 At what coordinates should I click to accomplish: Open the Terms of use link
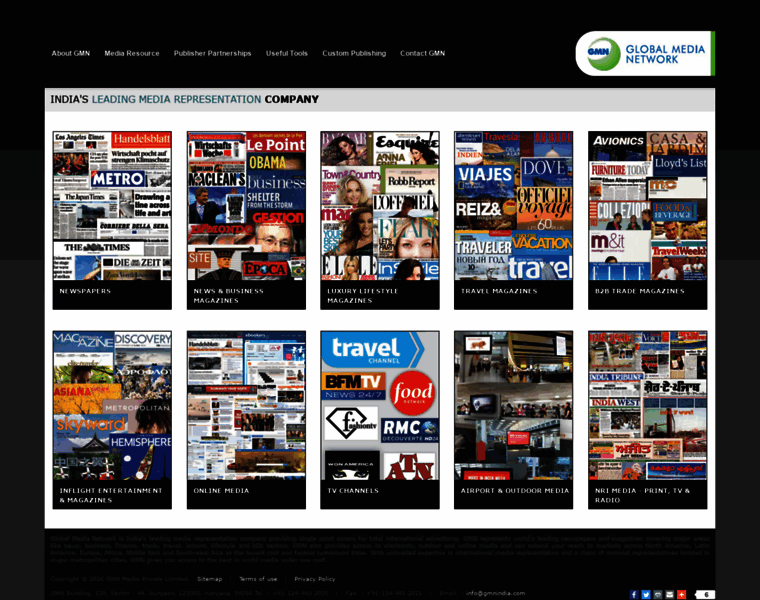(x=258, y=579)
